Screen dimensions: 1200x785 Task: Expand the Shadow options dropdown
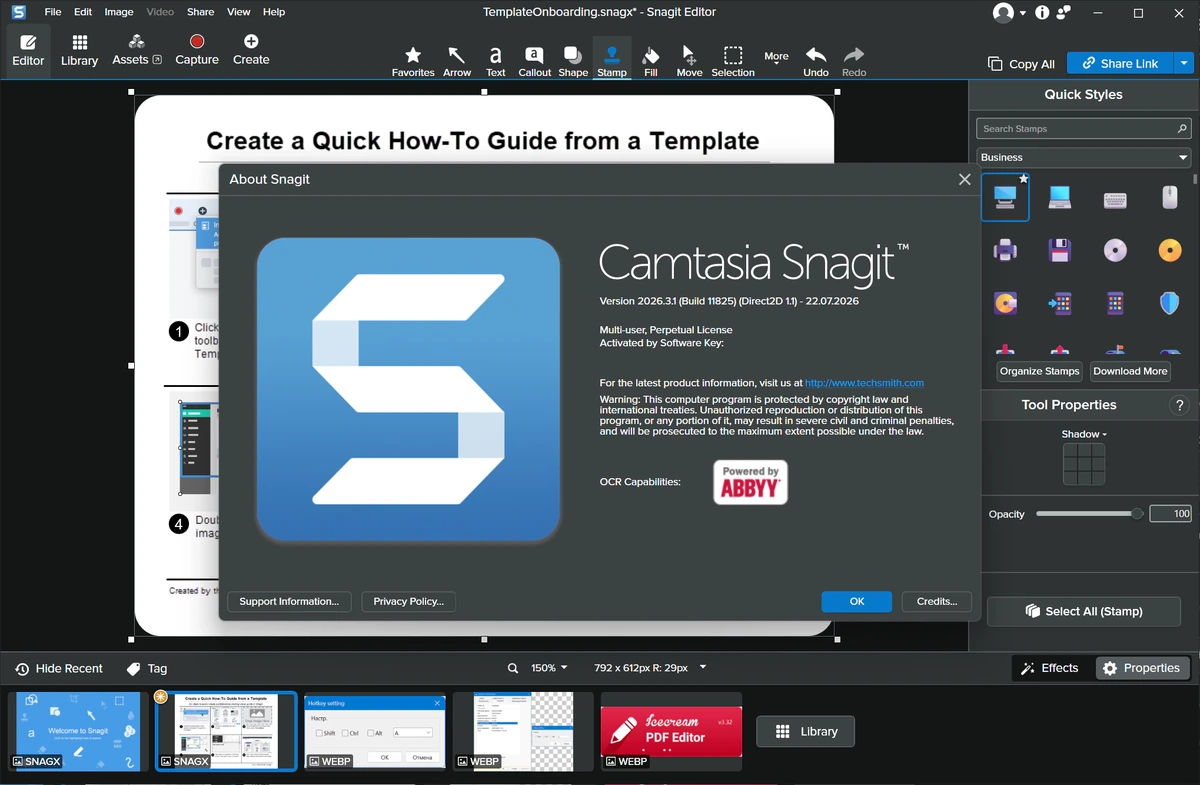pos(1084,434)
